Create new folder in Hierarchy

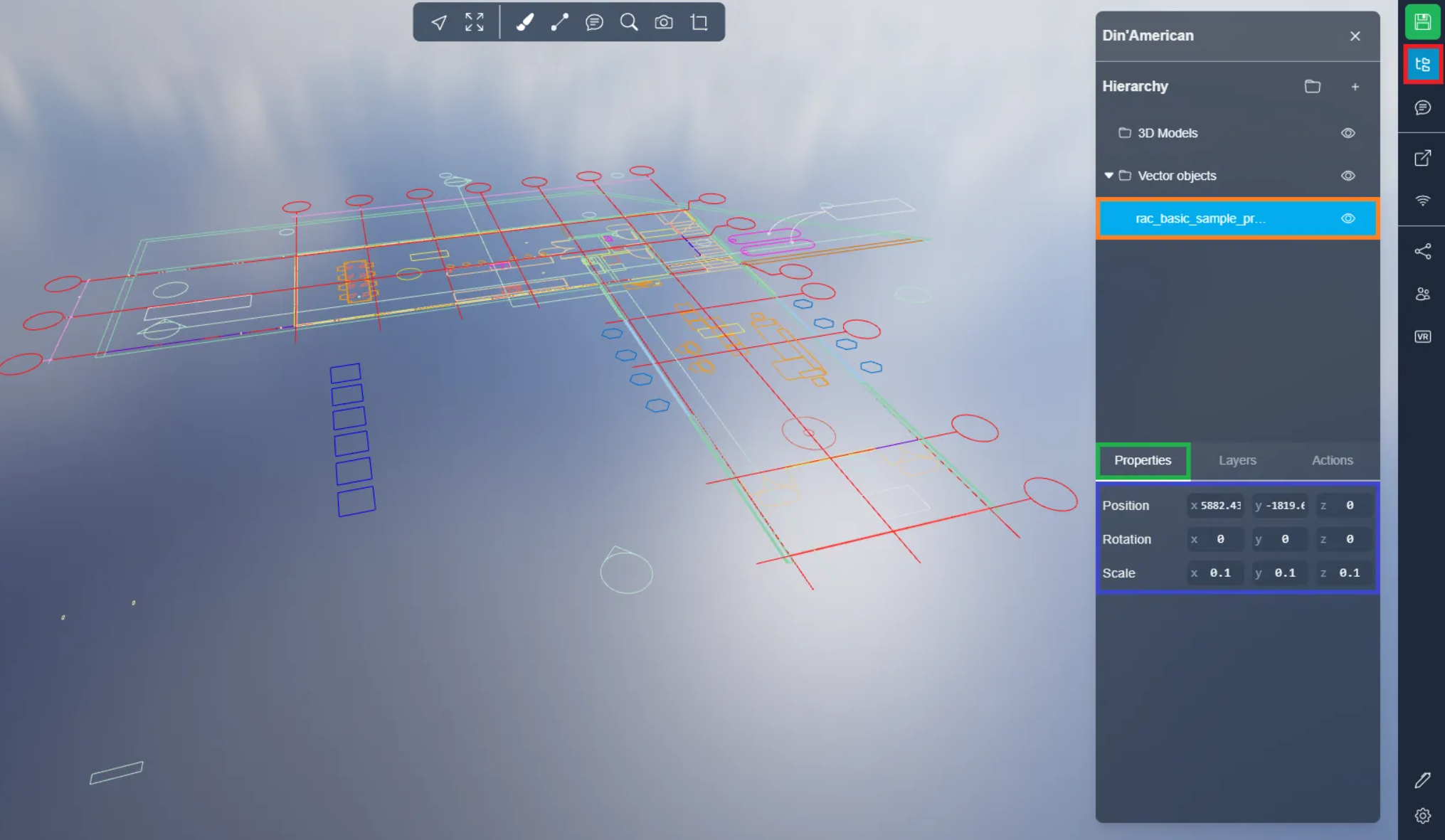tap(1312, 87)
